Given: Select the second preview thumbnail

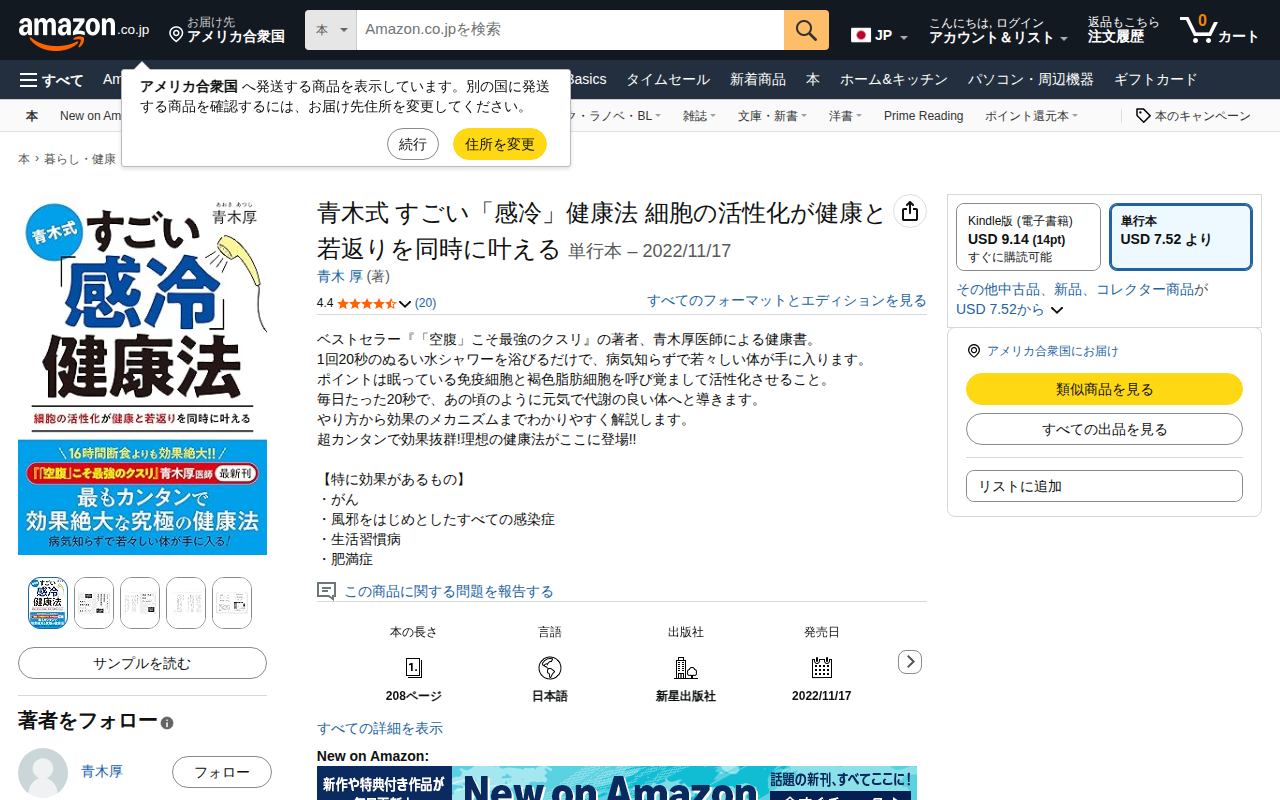Looking at the screenshot, I should pyautogui.click(x=94, y=603).
